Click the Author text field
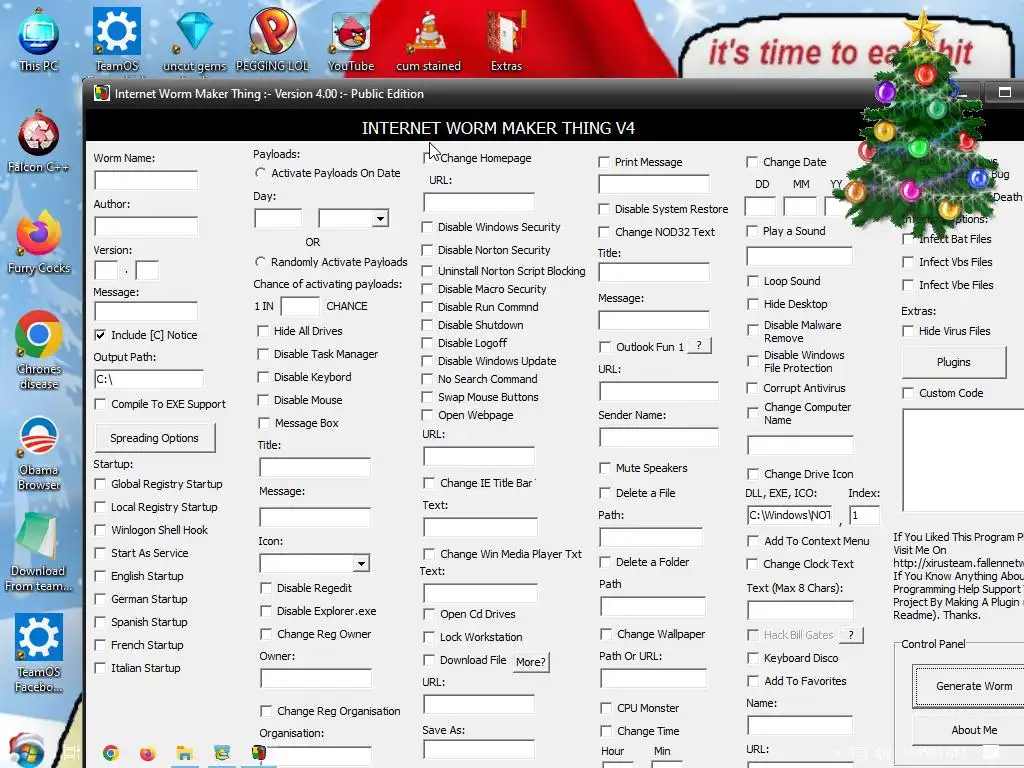 [x=146, y=226]
